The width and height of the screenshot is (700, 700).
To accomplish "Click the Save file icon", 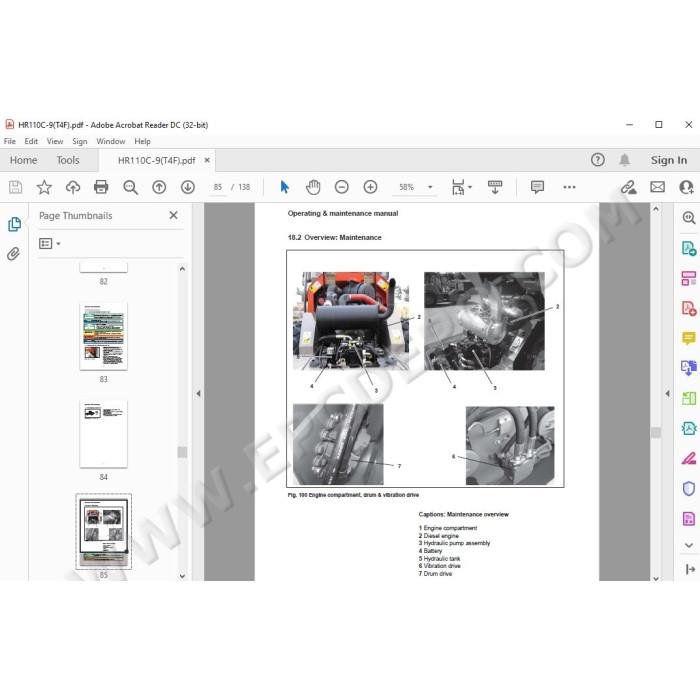I will (15, 187).
